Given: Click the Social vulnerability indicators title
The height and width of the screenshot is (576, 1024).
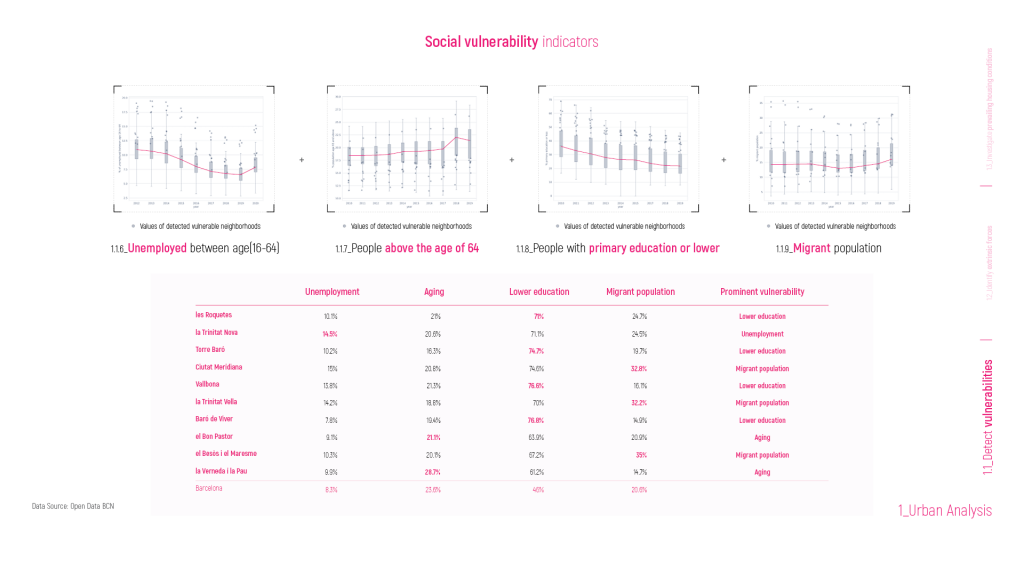Looking at the screenshot, I should (x=511, y=42).
